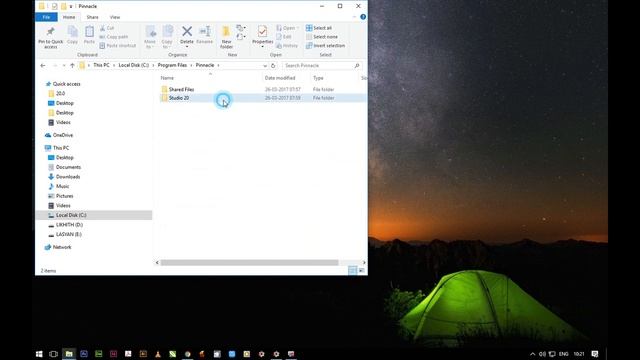Viewport: 640px width, 360px height.
Task: Click the Move to icon
Action: (150, 32)
